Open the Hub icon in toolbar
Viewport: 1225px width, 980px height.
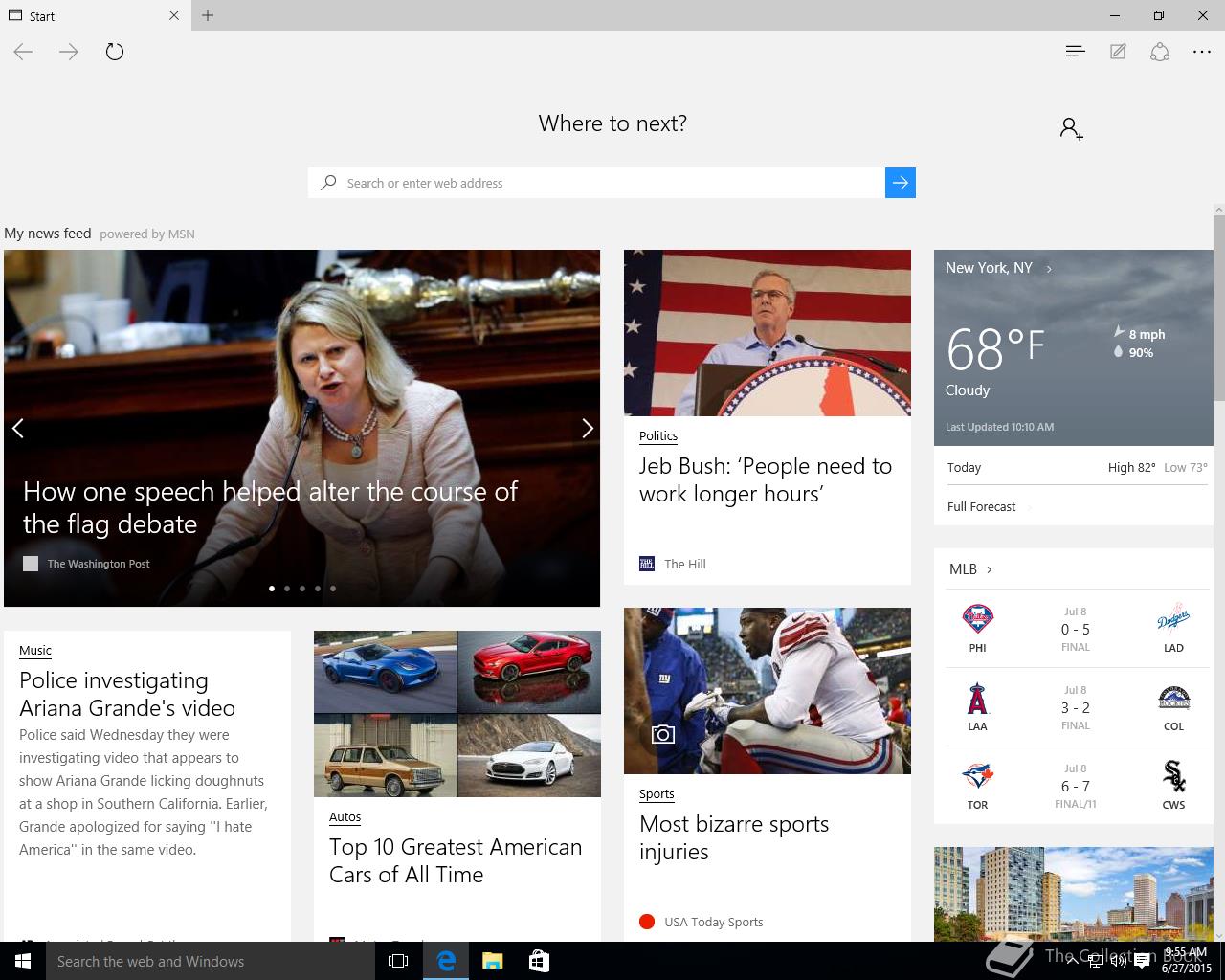pos(1075,52)
